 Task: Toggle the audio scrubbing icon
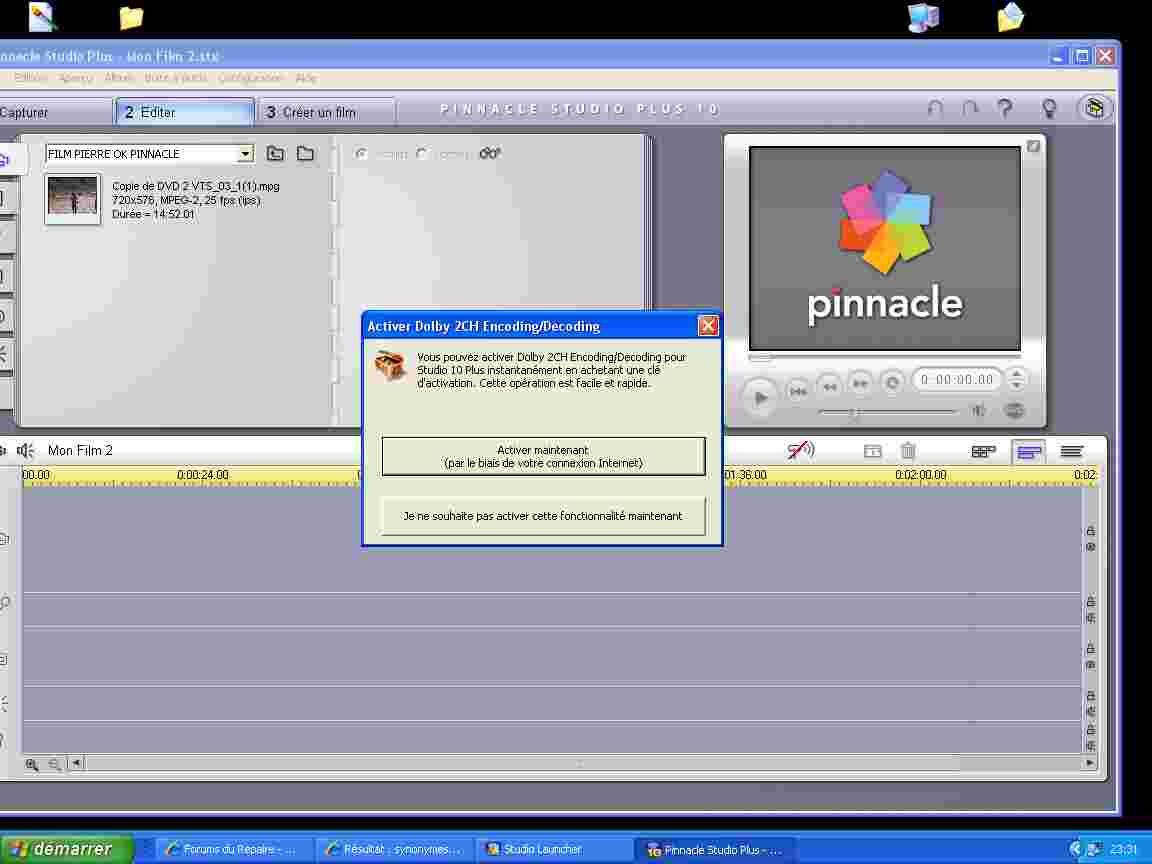tap(801, 450)
